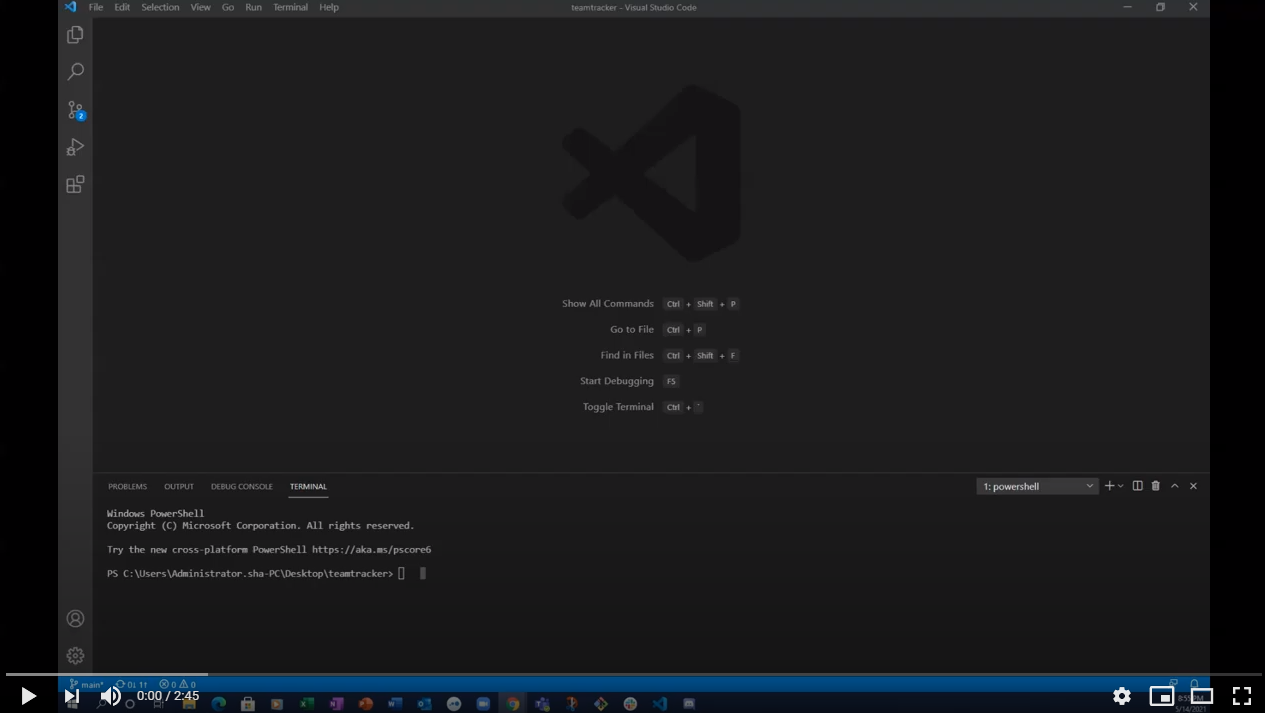Open video player settings gear
The image size is (1265, 713).
coord(1122,696)
